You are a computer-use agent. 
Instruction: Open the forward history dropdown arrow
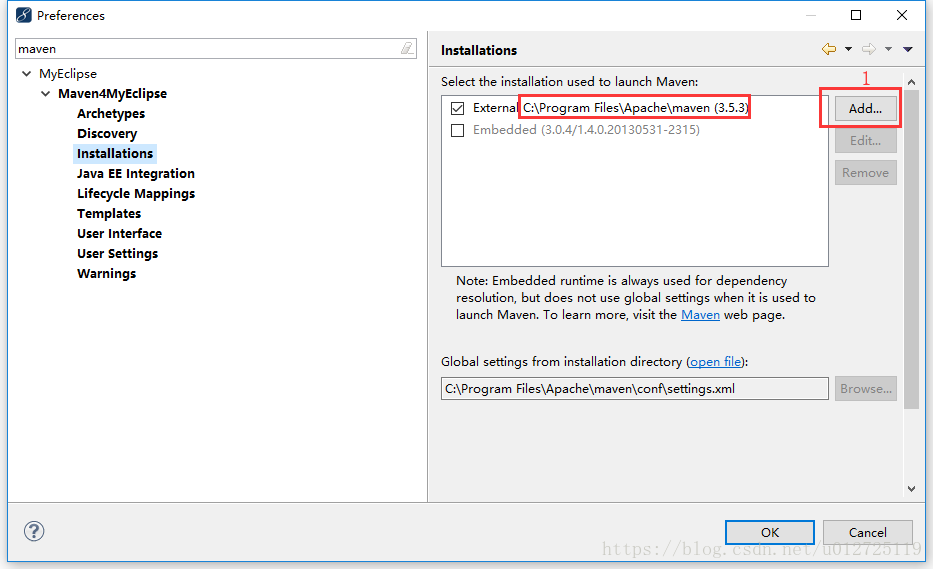coord(888,49)
